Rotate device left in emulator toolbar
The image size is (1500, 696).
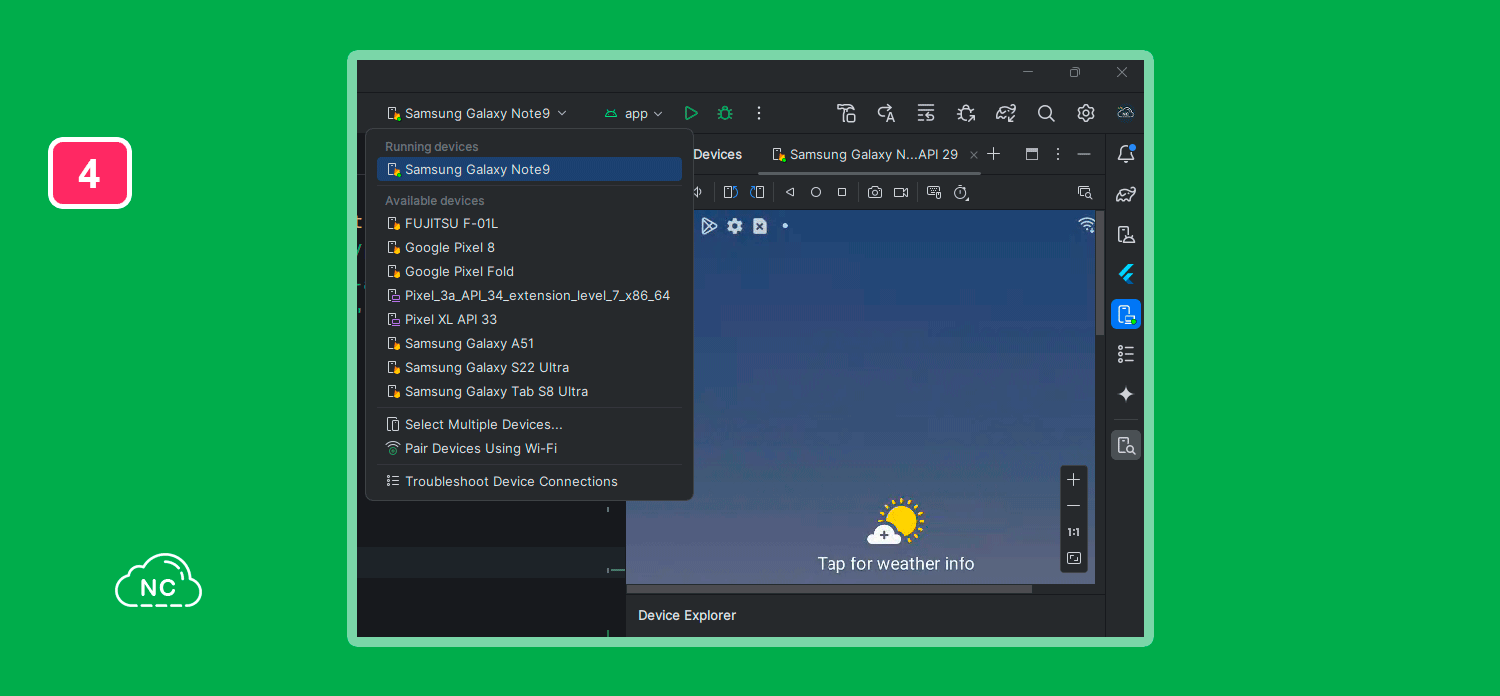[x=731, y=192]
